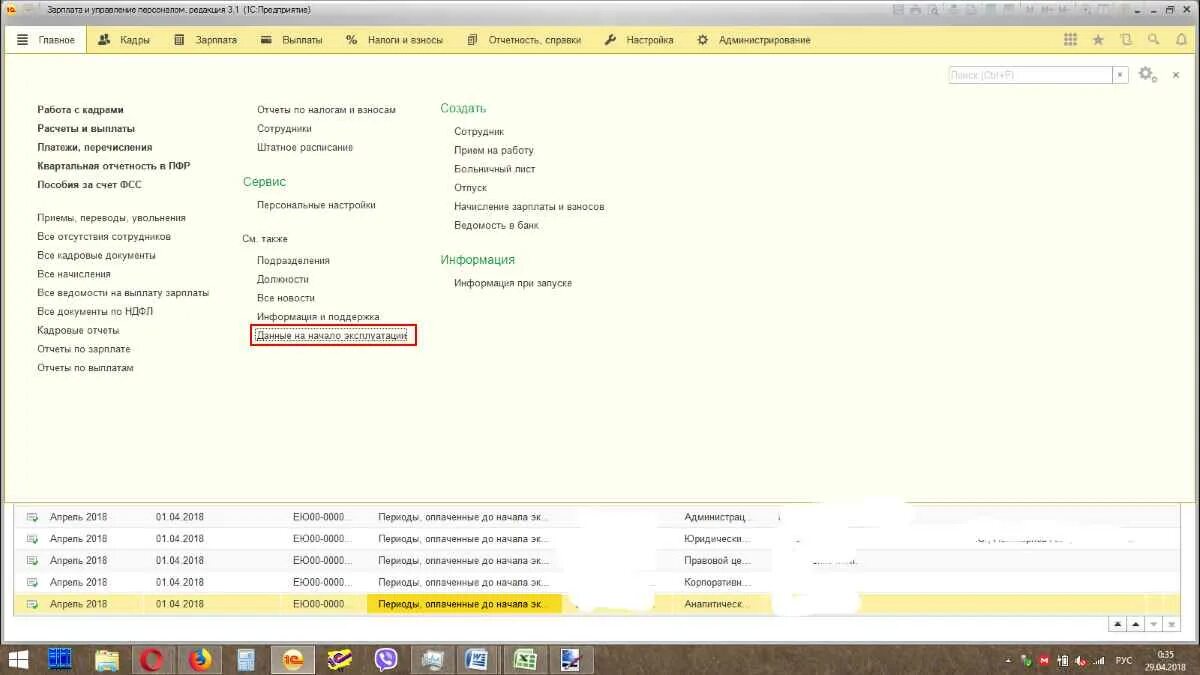Open Все ведомости на выплату зарплаты

click(123, 293)
